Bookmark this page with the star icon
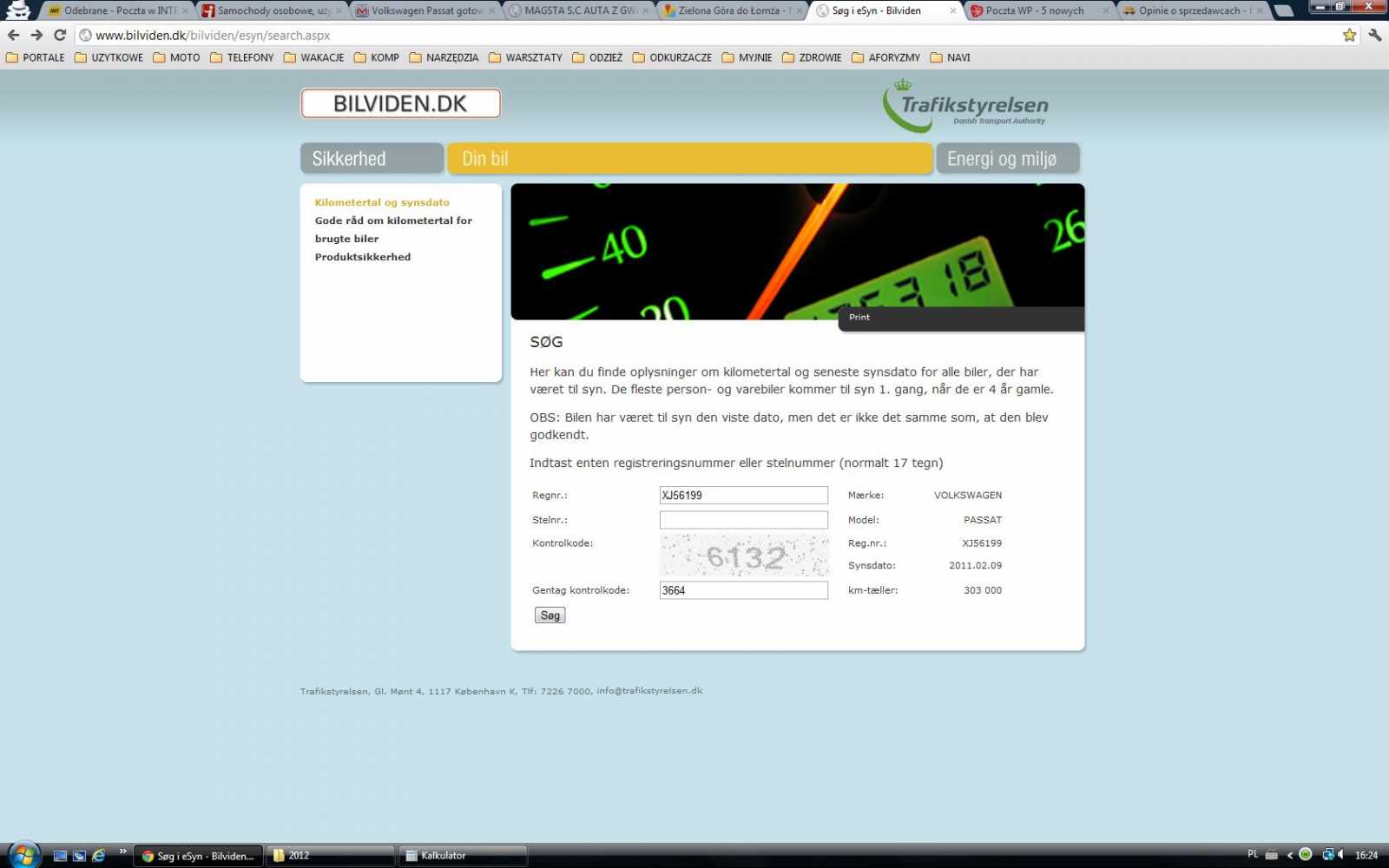Screen dimensions: 1389x868 click(x=1349, y=36)
